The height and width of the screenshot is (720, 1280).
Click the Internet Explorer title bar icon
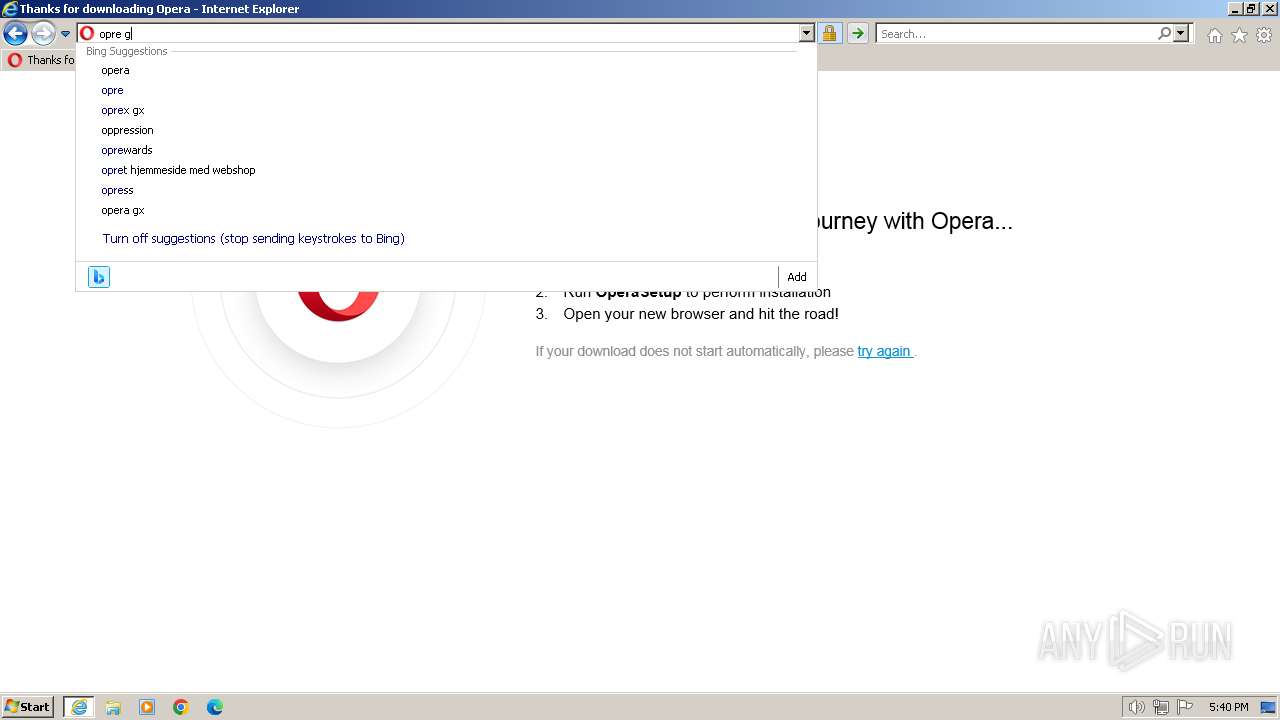click(10, 9)
